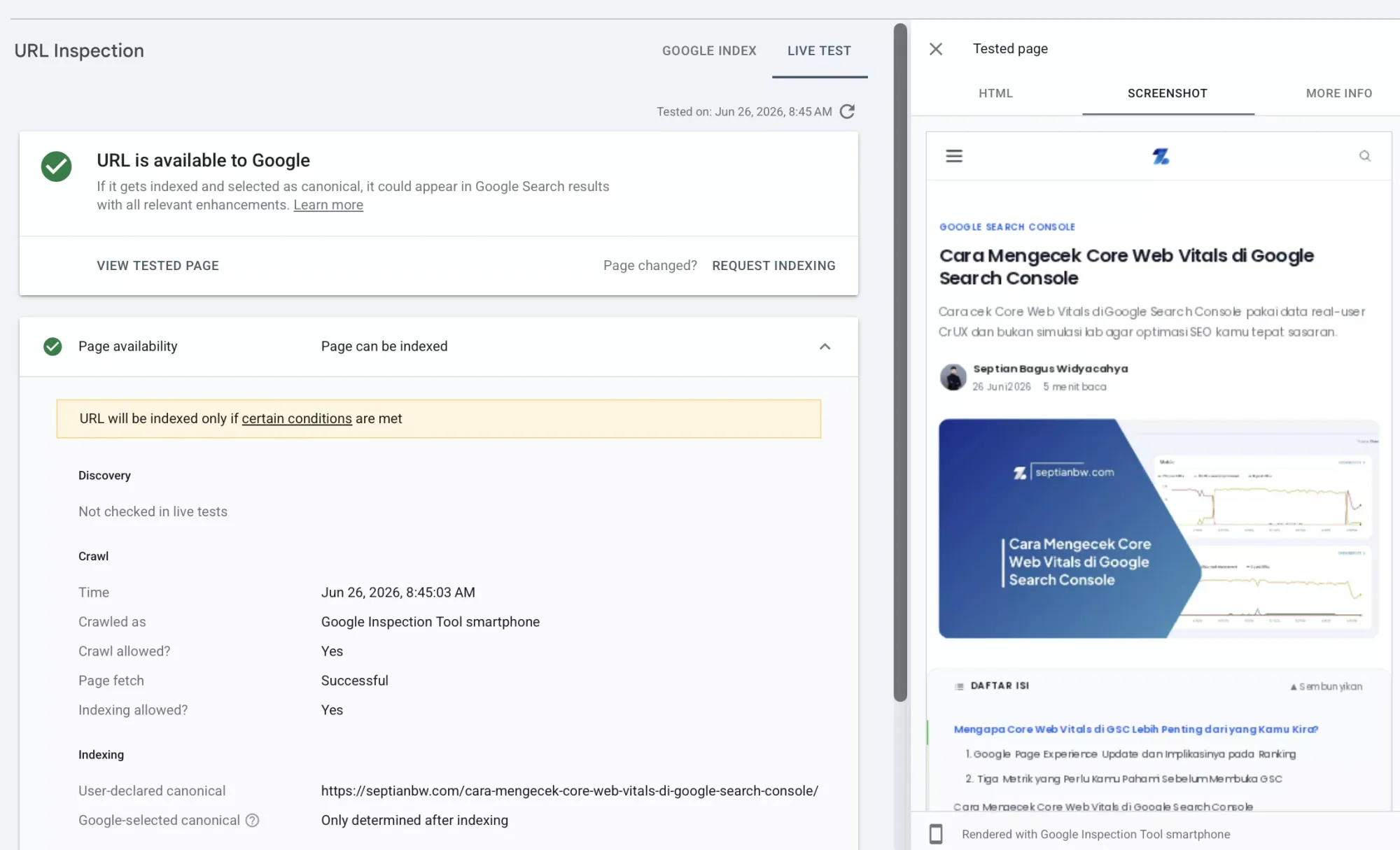Screen dimensions: 1400x850
Task: Click the Google Search Console category link
Action: pos(1007,227)
